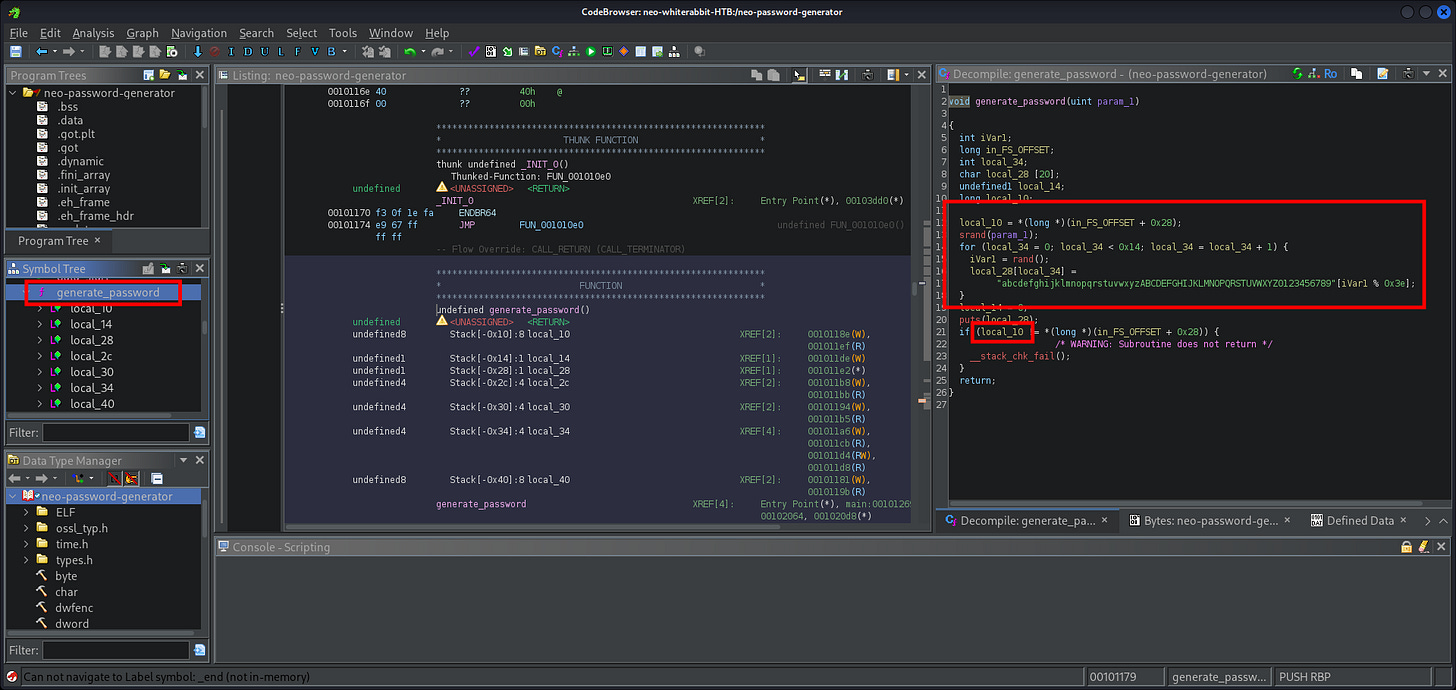Open the Data Type Manager dropdown menu arrow
Image resolution: width=1456 pixels, height=690 pixels.
pos(183,461)
